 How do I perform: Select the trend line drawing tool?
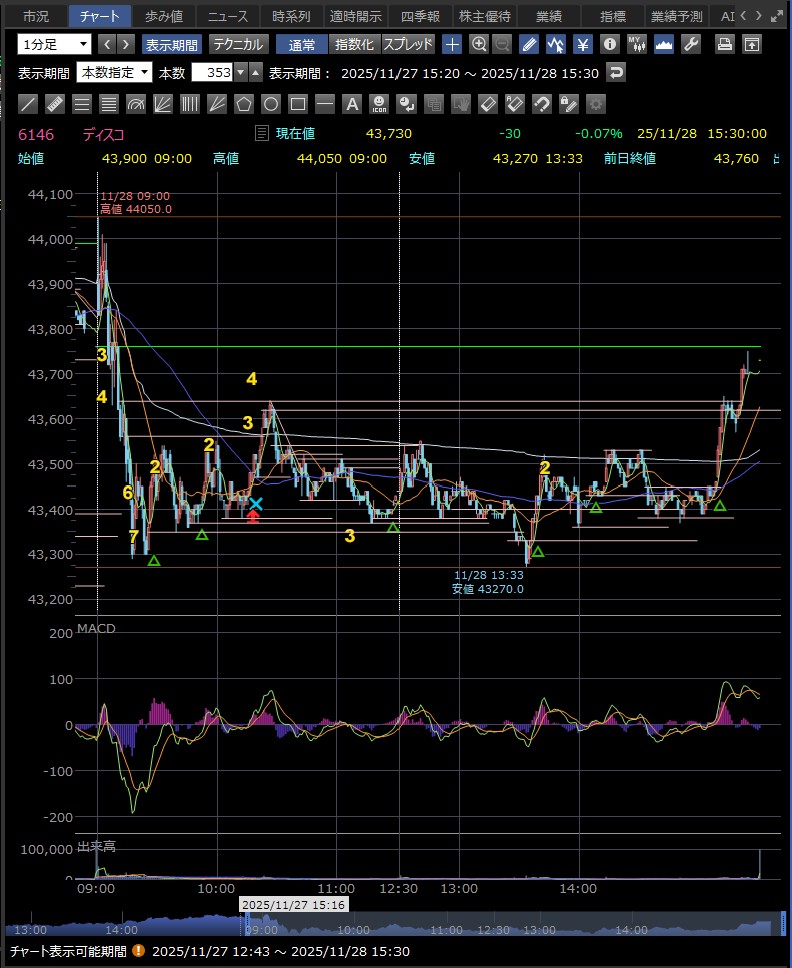(29, 104)
